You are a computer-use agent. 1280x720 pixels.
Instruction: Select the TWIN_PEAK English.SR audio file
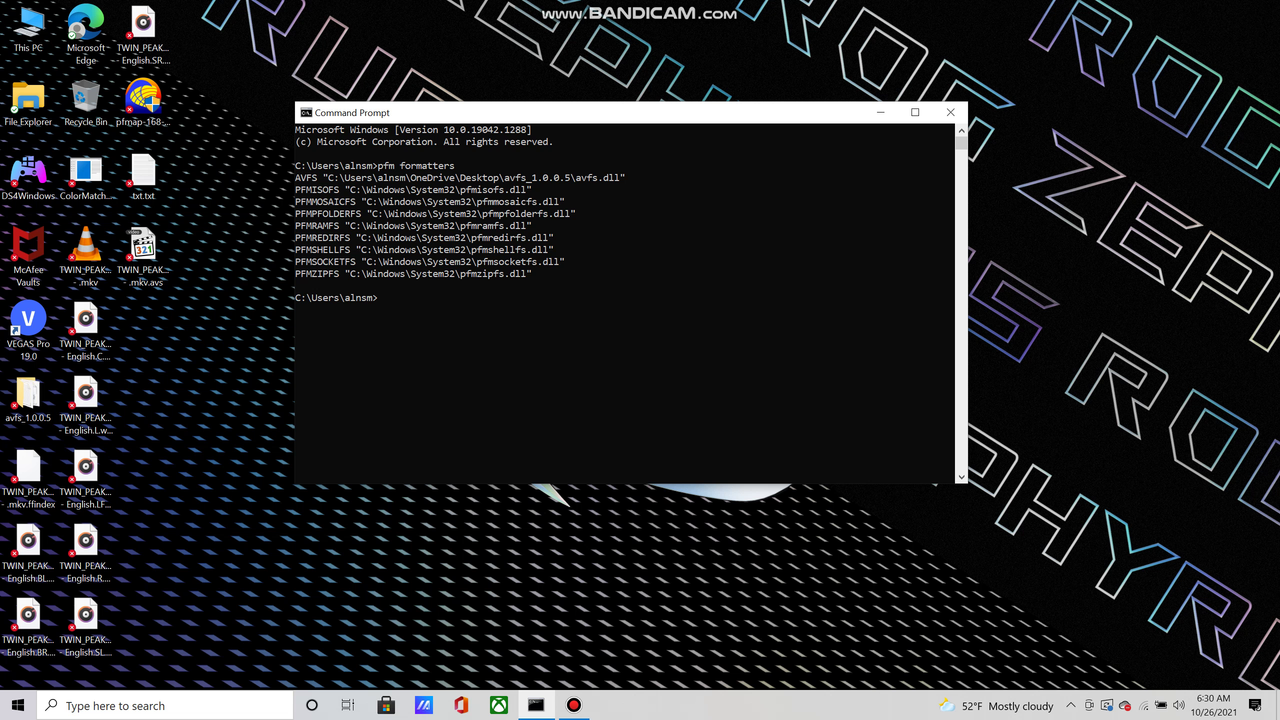click(x=143, y=34)
